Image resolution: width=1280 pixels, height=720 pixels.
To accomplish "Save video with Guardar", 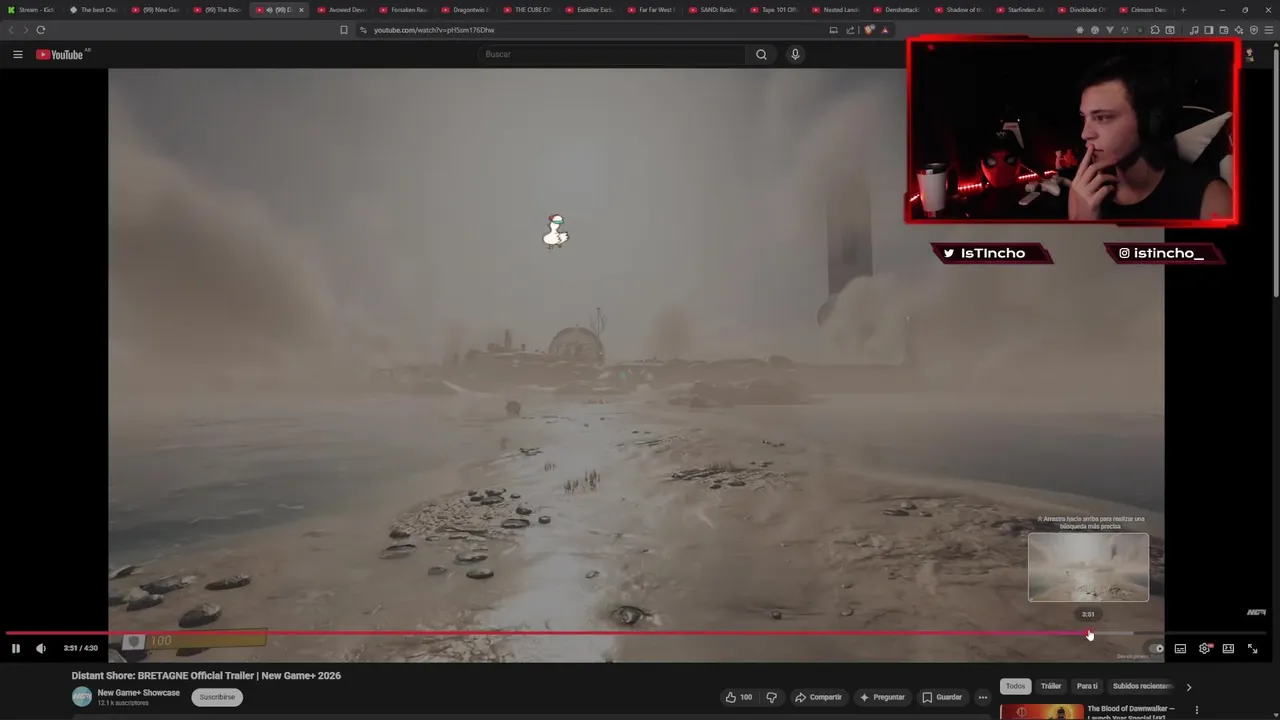I will 942,697.
